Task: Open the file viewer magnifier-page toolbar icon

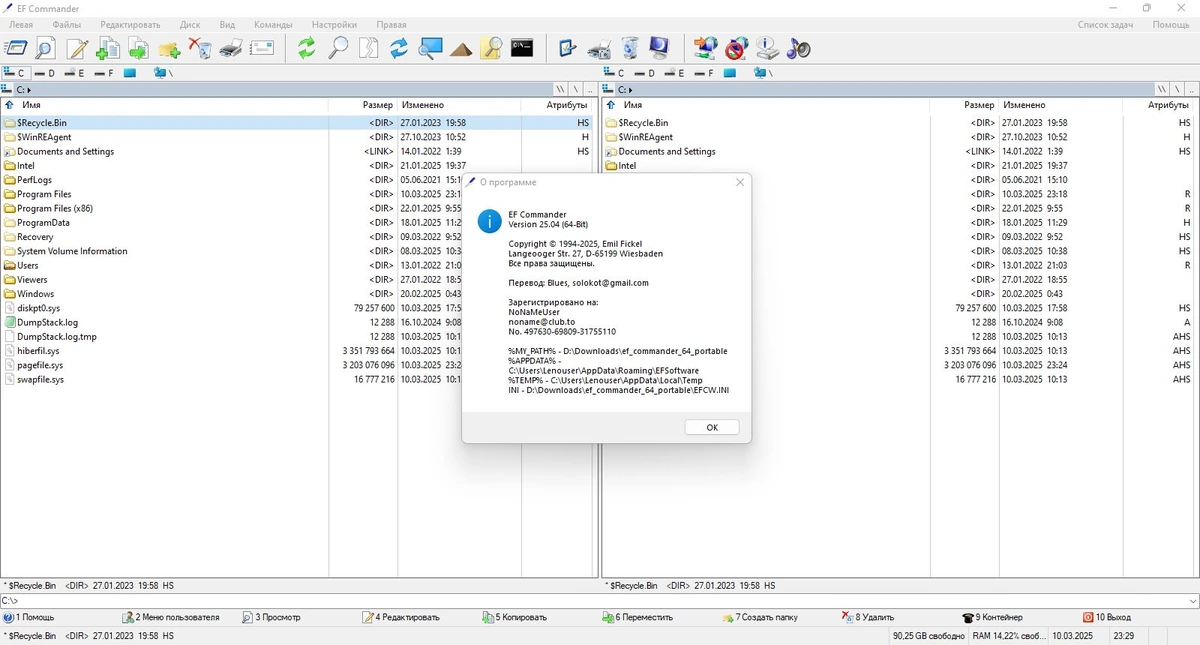Action: [45, 47]
